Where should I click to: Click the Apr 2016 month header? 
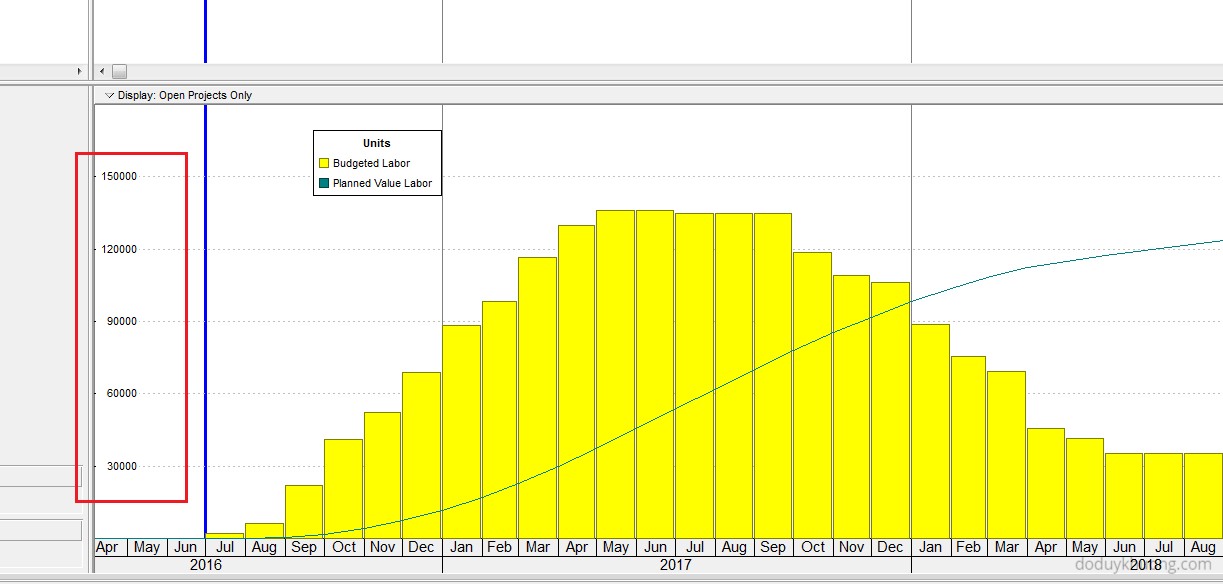(x=107, y=547)
